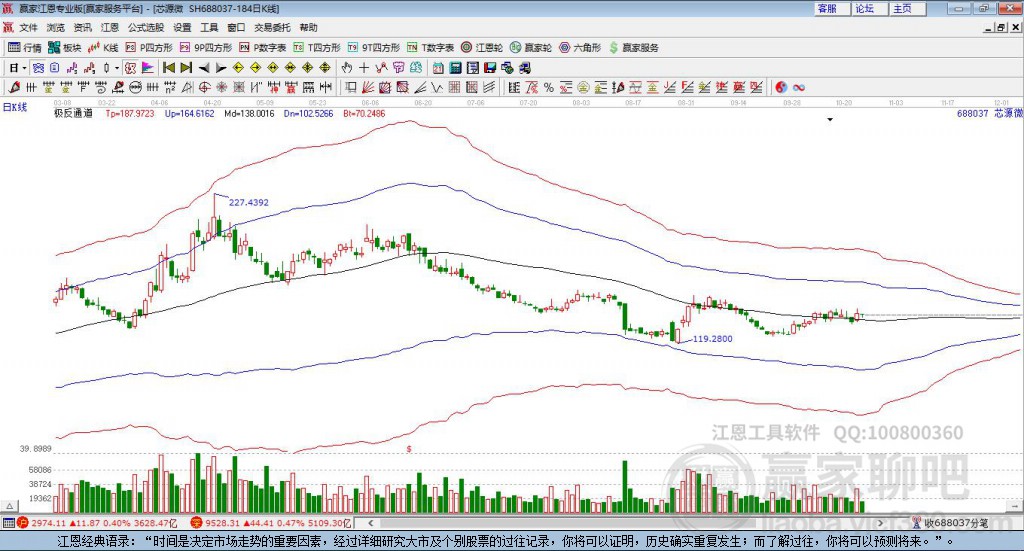Select the hand pan tool
The width and height of the screenshot is (1024, 551).
coord(347,68)
